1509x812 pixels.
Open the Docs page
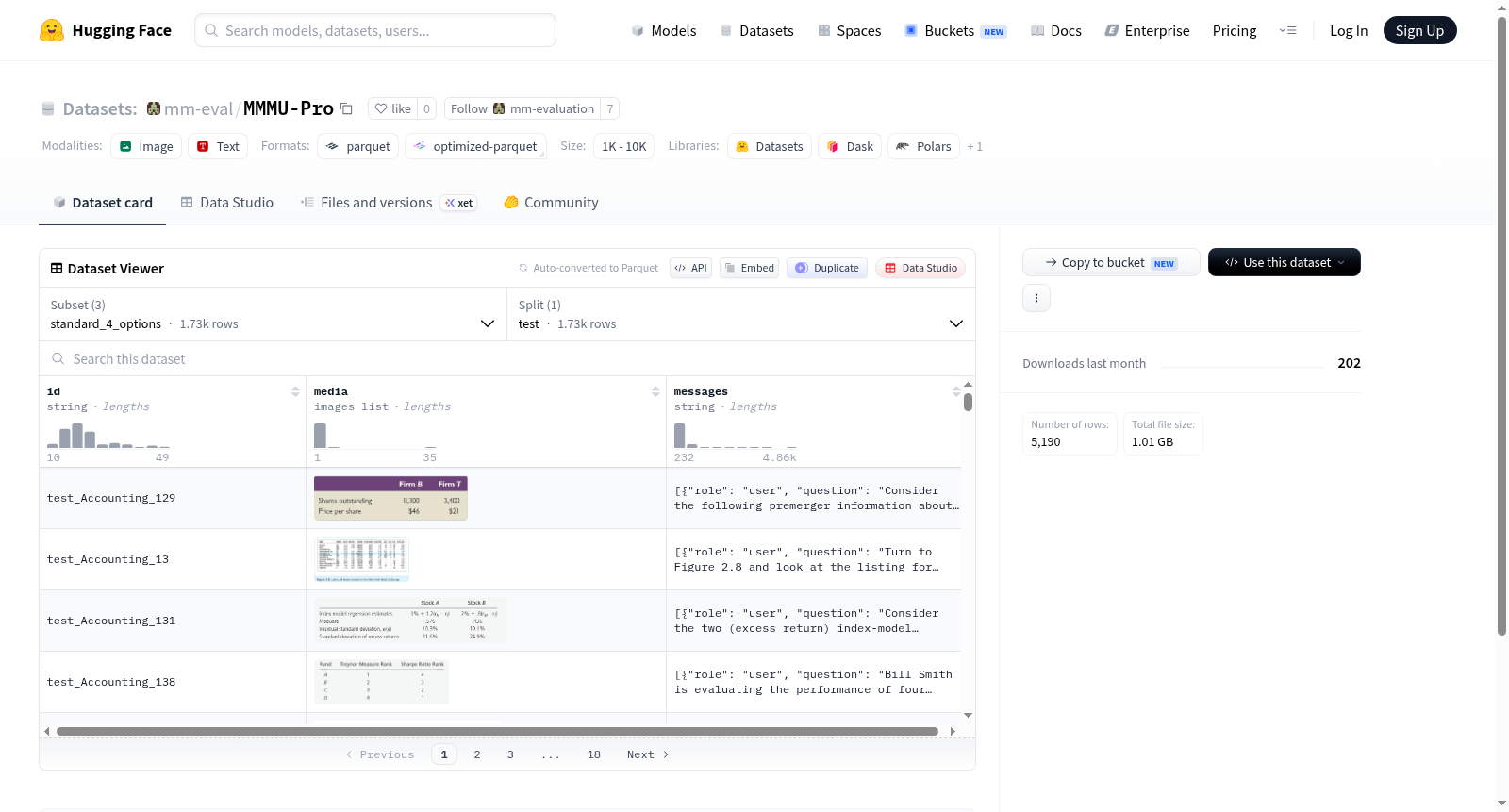1055,30
